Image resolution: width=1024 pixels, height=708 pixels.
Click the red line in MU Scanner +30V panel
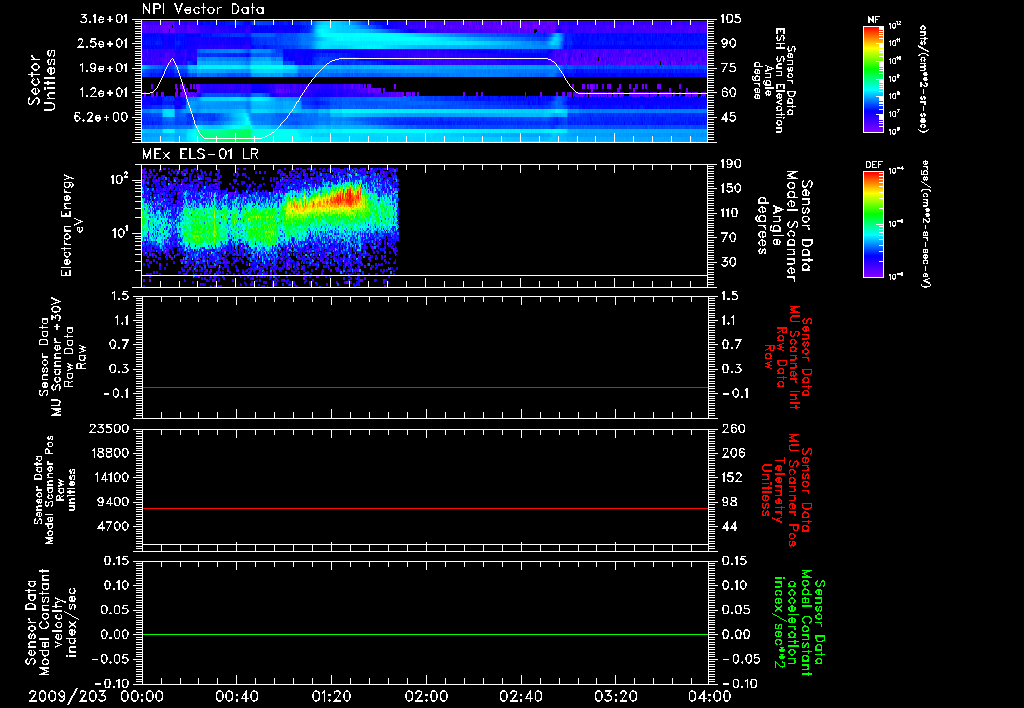[x=425, y=387]
